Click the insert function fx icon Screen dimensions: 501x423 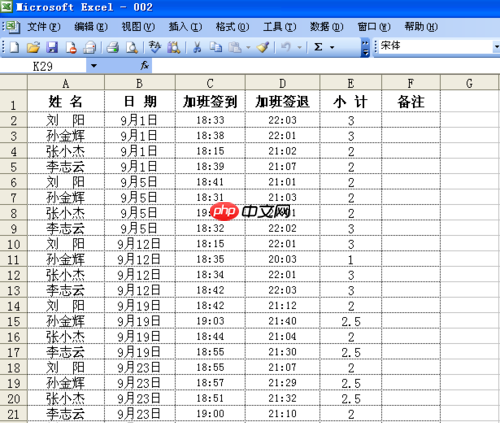click(x=144, y=65)
